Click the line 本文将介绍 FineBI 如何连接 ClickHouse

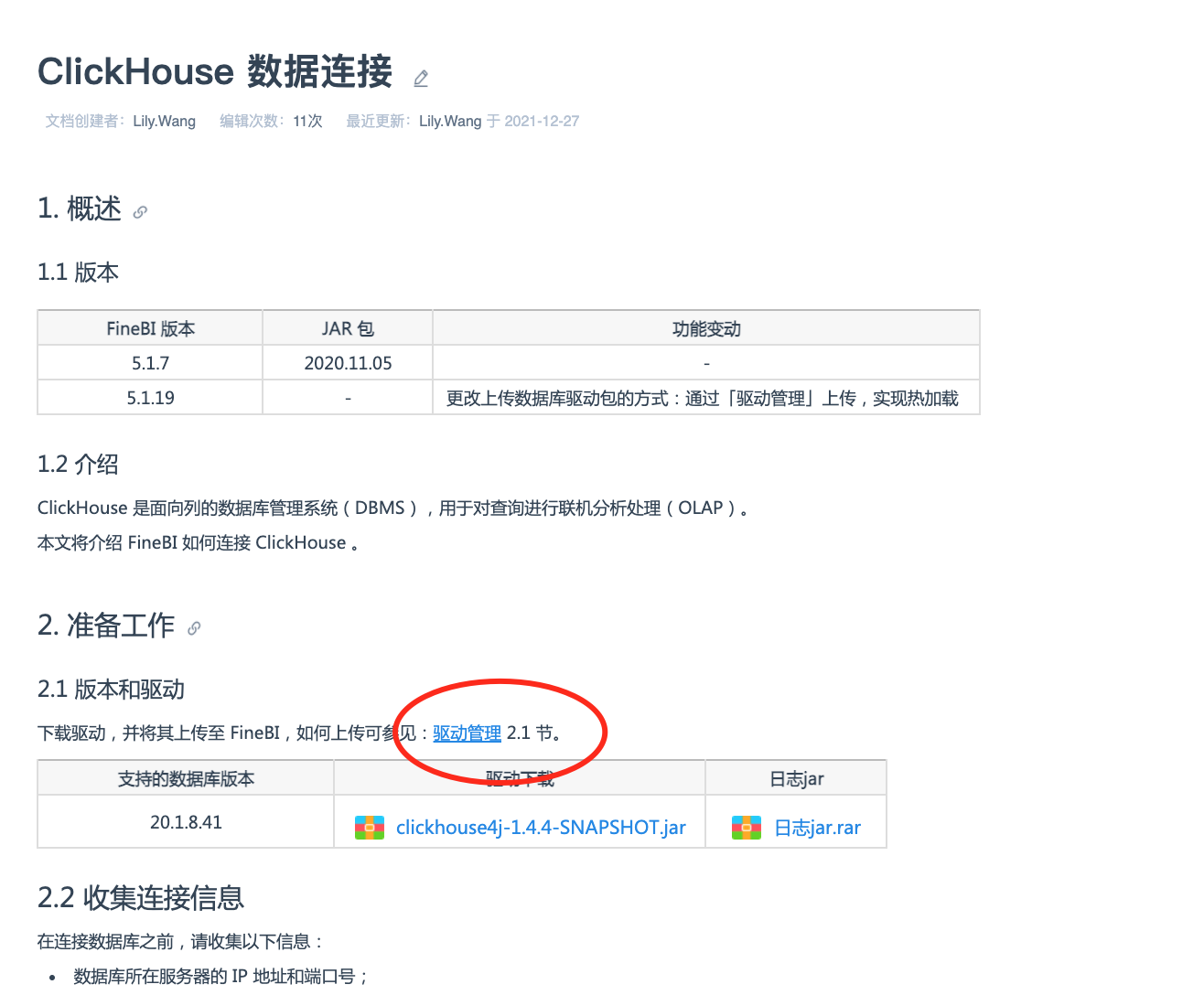click(199, 542)
